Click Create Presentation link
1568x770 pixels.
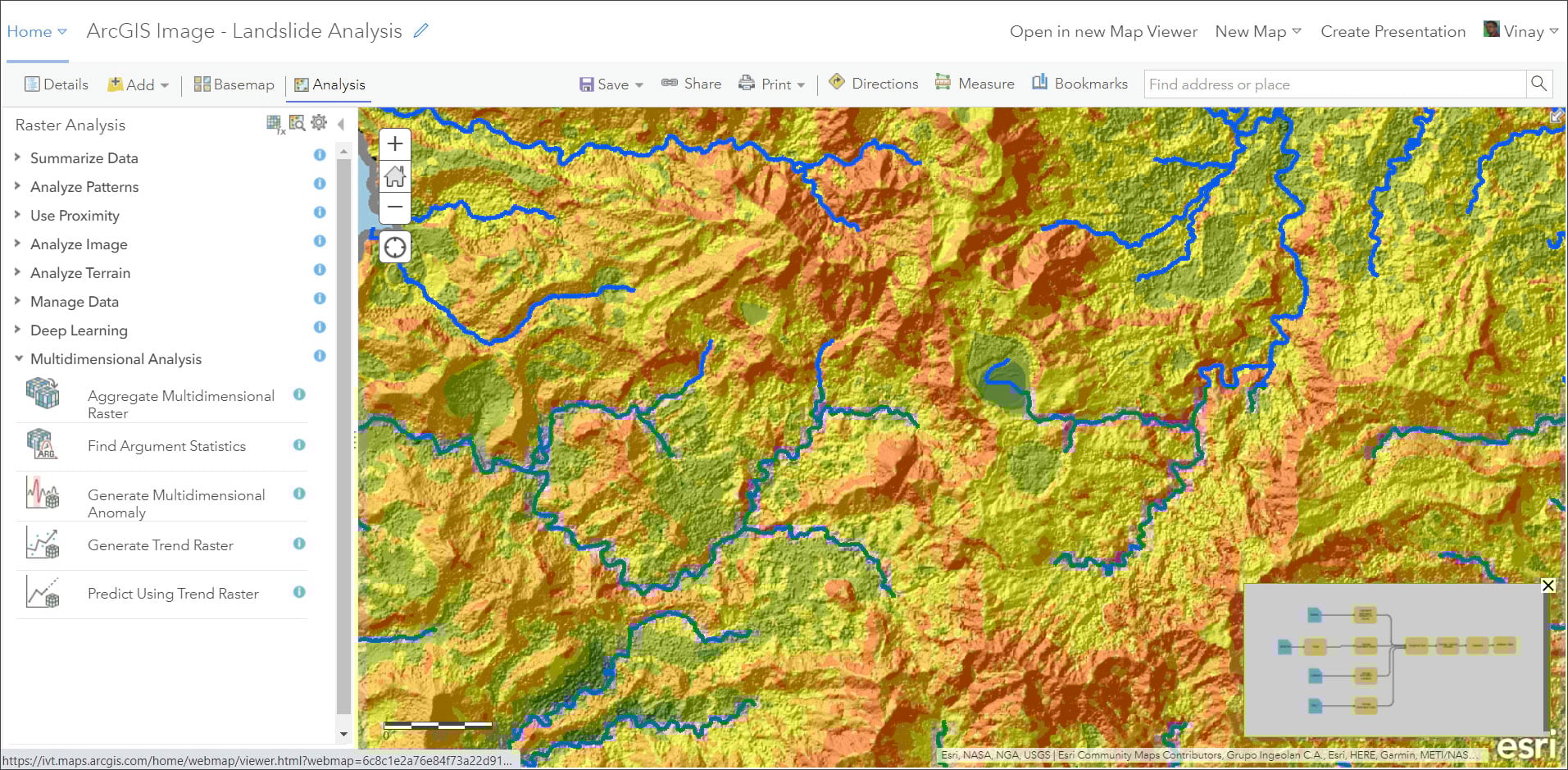[1393, 31]
